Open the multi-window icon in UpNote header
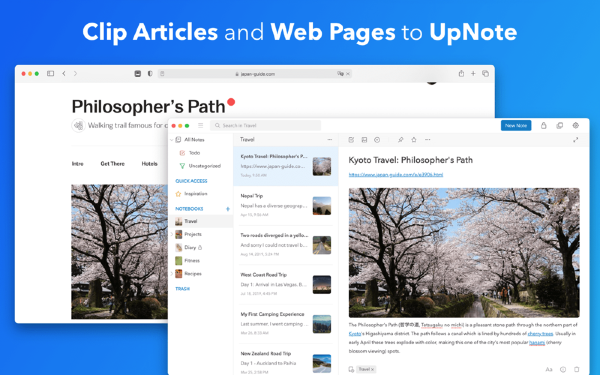This screenshot has width=600, height=375. (x=559, y=126)
